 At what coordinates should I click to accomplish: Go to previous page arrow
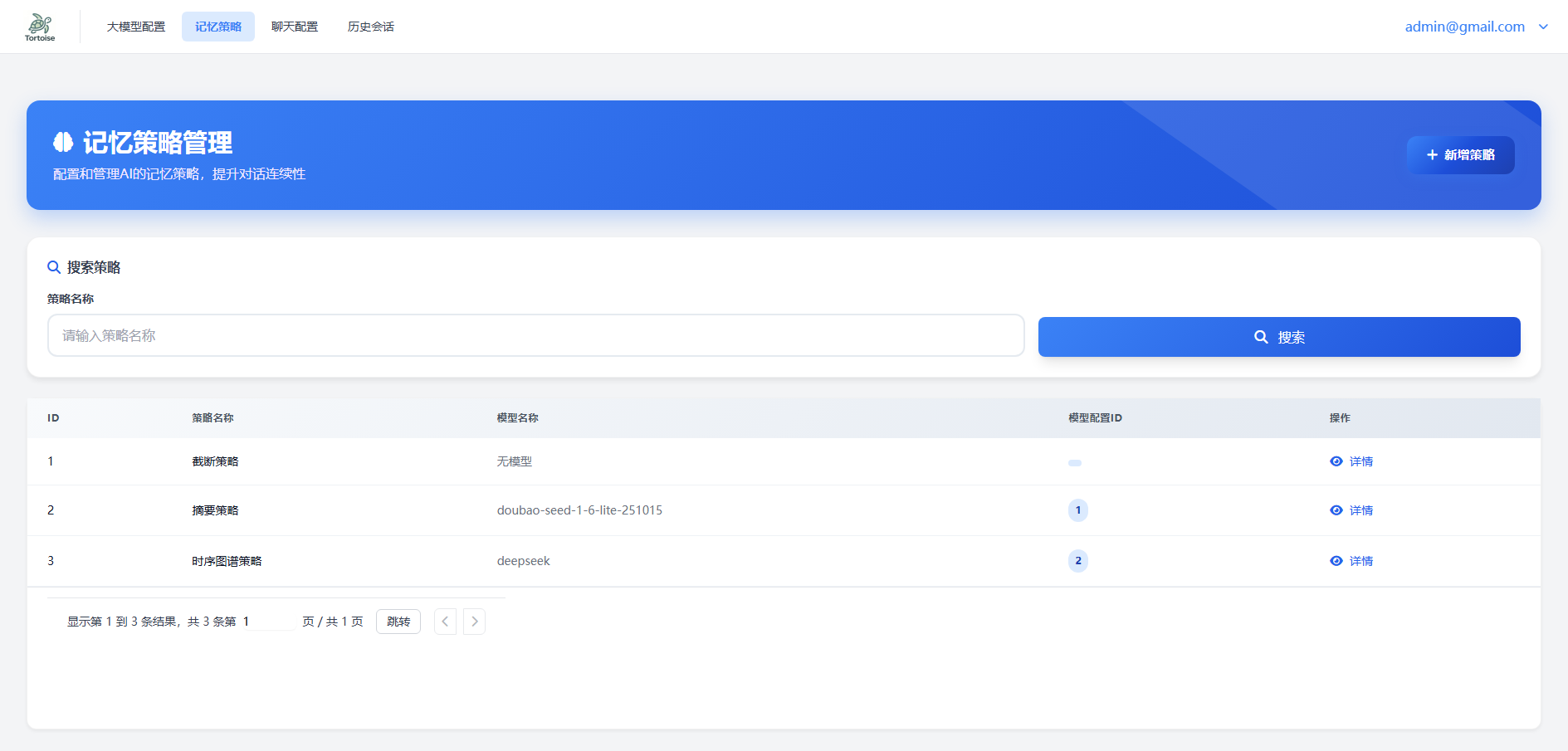coord(445,622)
